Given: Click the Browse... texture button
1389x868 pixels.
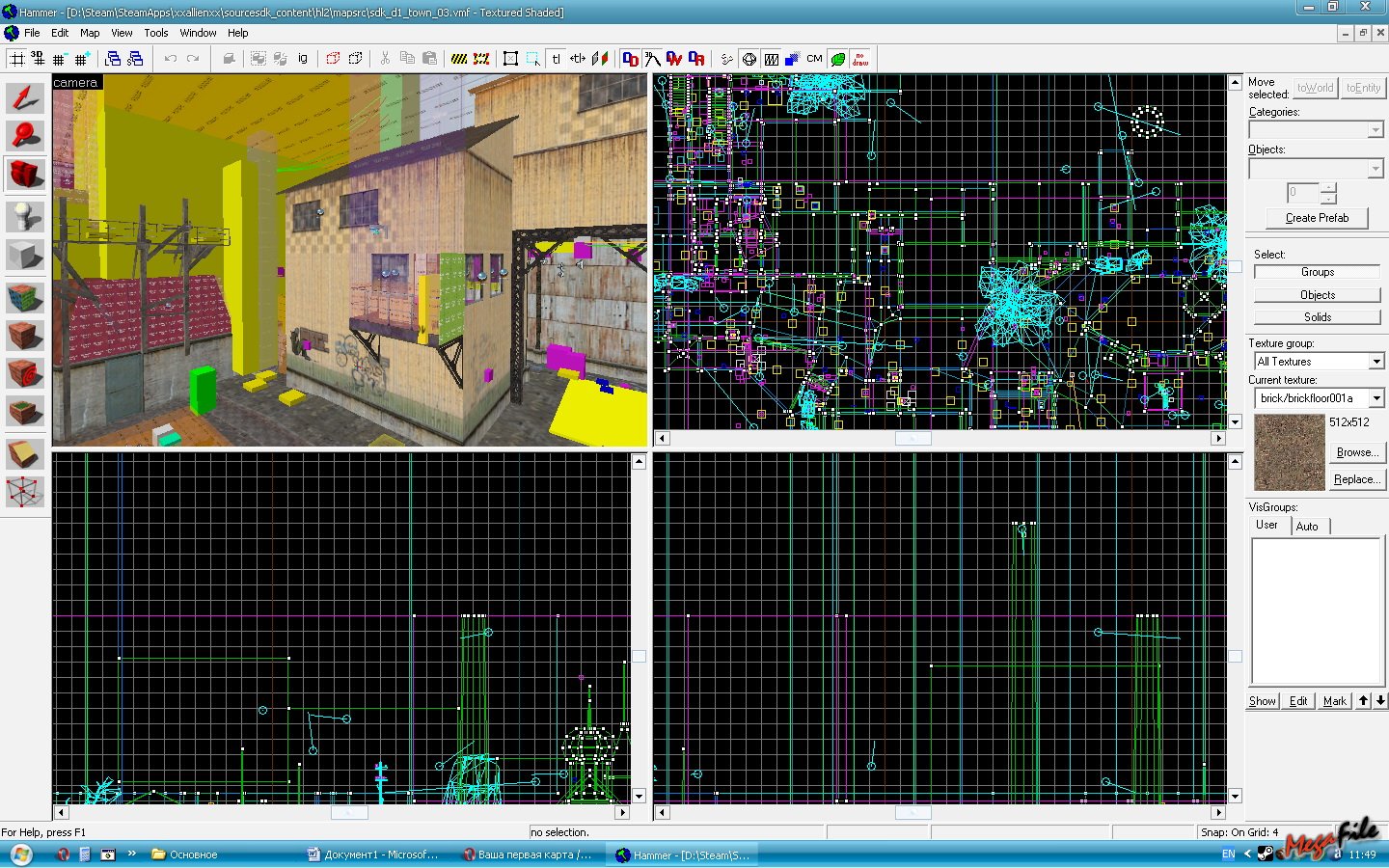Looking at the screenshot, I should pos(1355,452).
